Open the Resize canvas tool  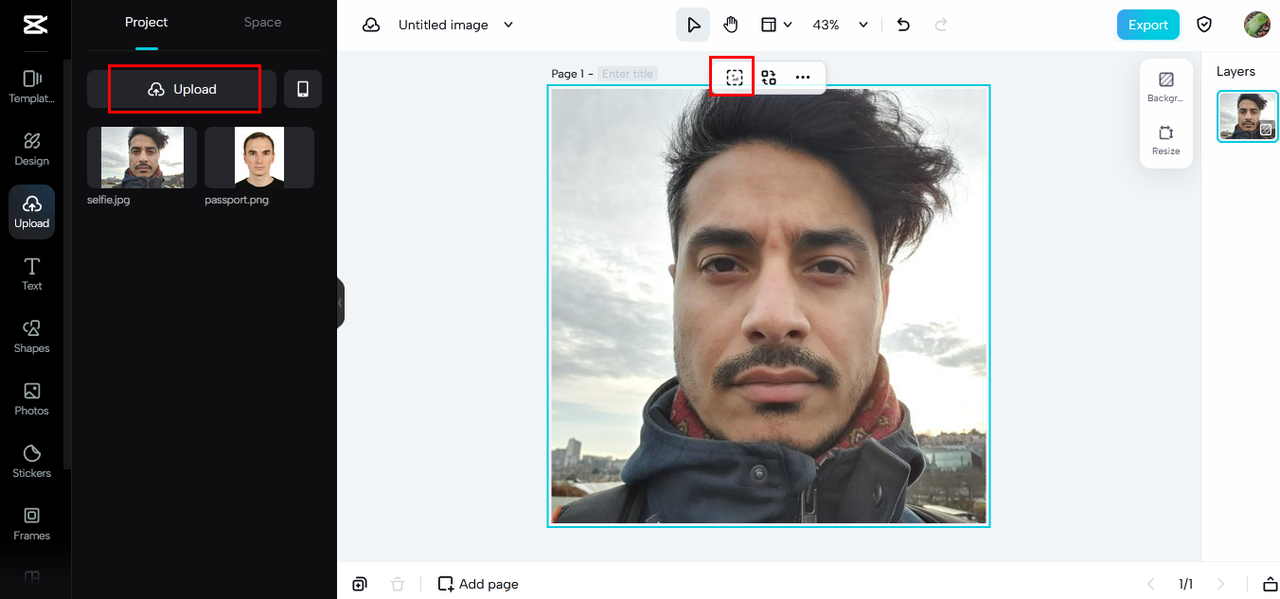pos(1166,140)
